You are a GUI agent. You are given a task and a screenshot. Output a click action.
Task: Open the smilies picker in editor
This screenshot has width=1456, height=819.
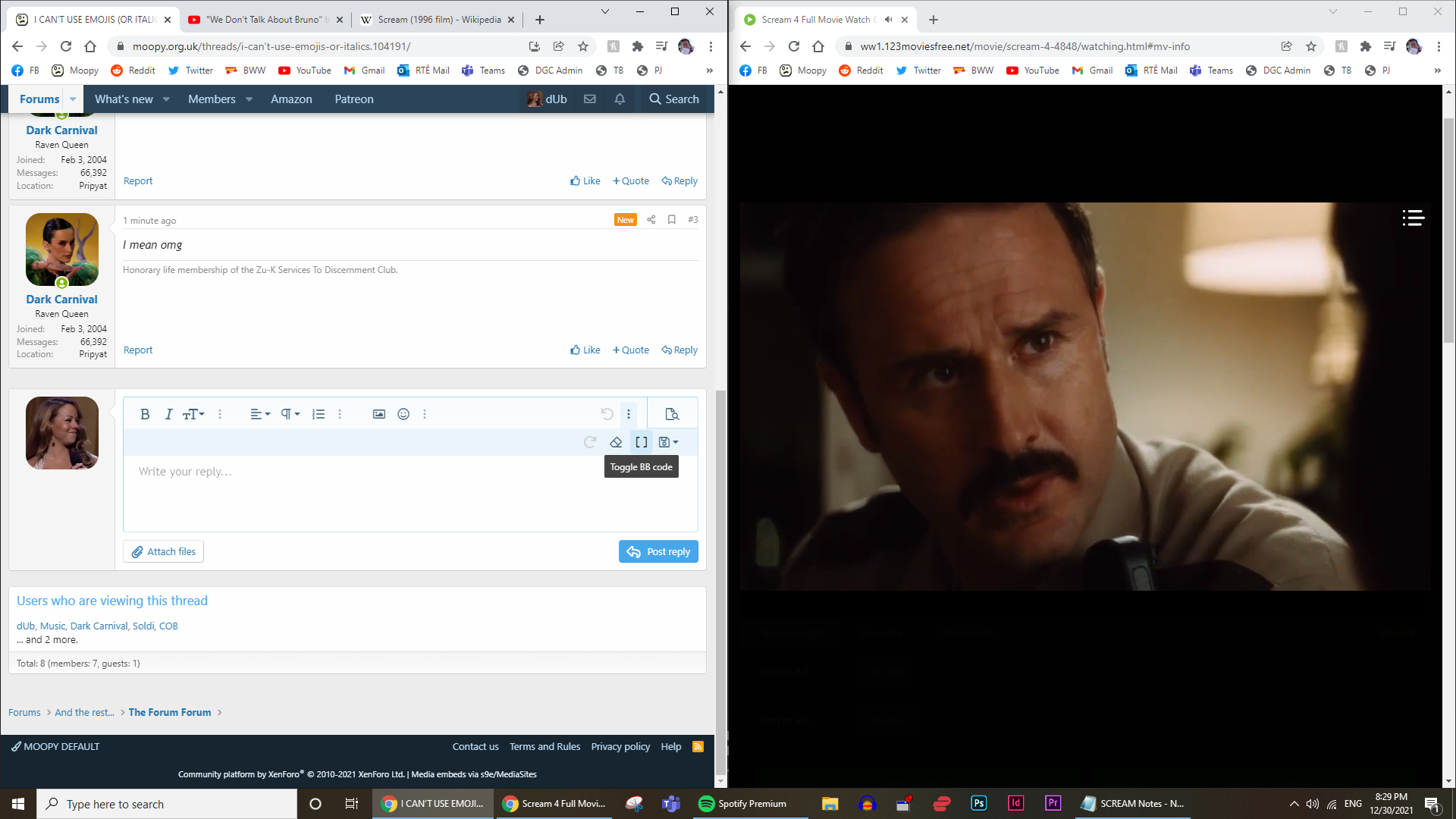403,414
